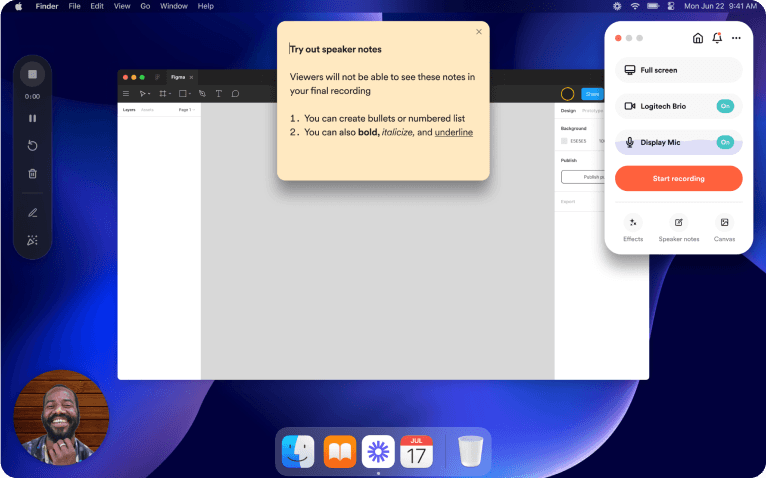Click the E5E5E5 background color swatch

(564, 141)
